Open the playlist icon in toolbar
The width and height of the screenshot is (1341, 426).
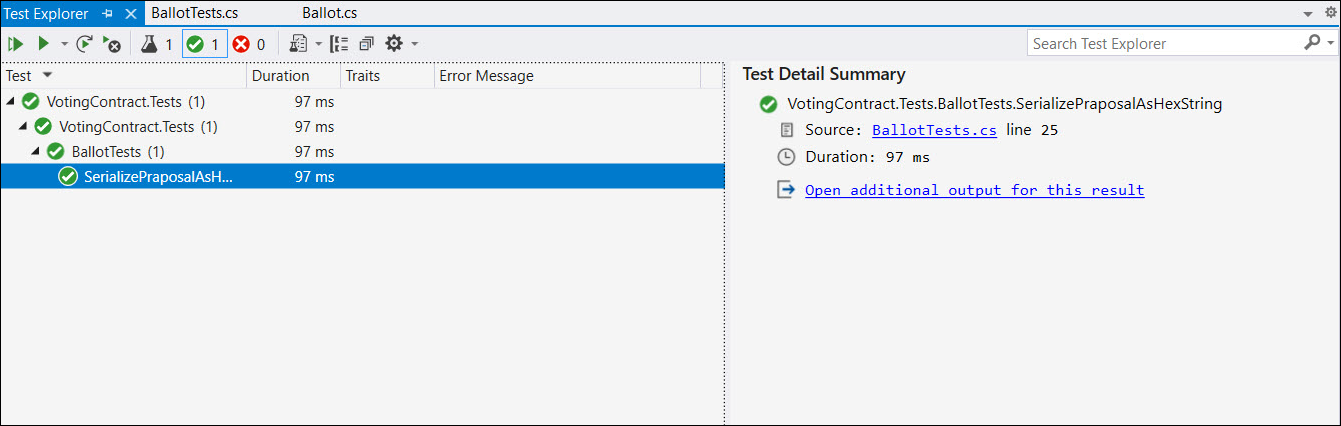298,44
